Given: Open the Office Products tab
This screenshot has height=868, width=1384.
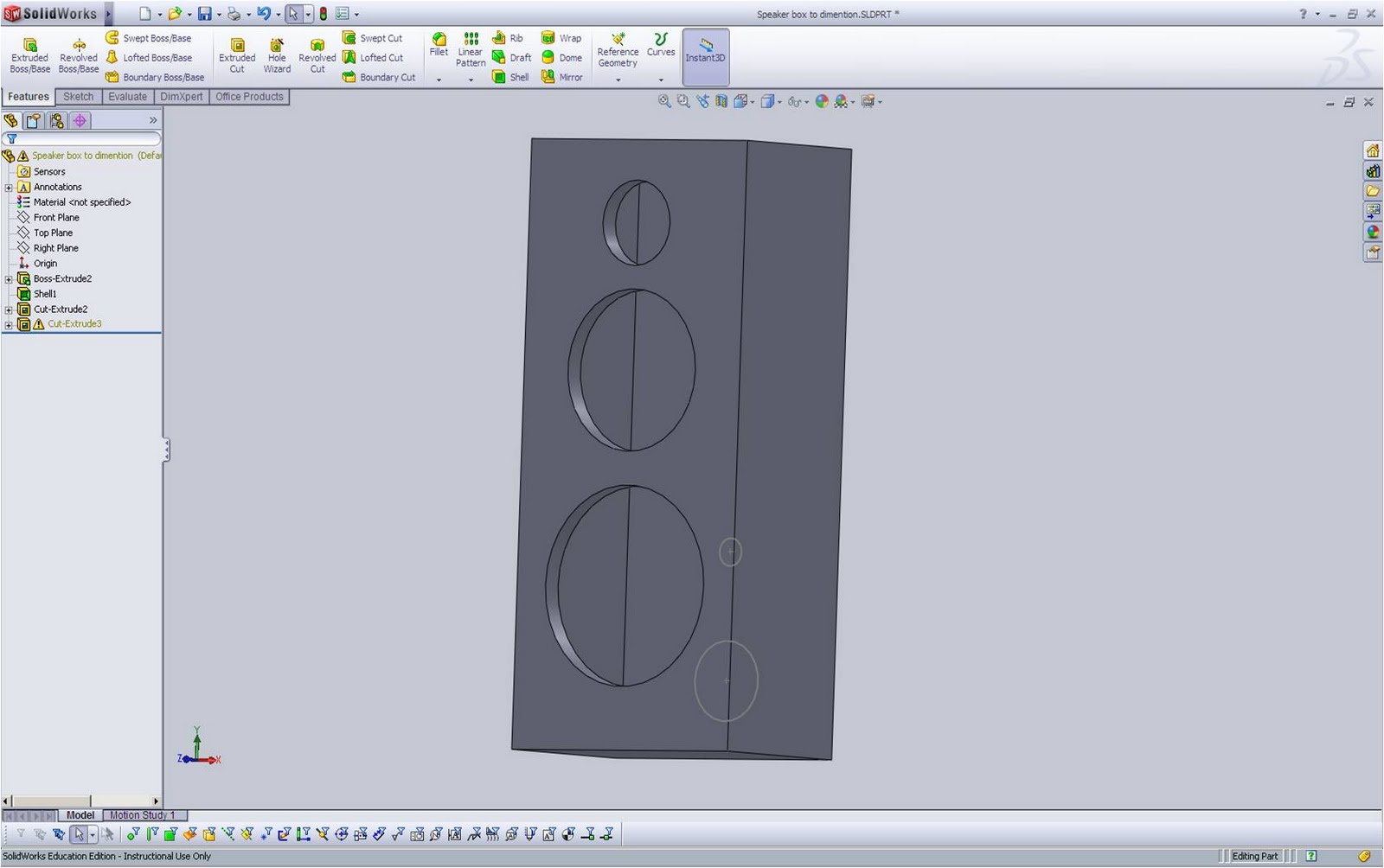Looking at the screenshot, I should pyautogui.click(x=249, y=97).
